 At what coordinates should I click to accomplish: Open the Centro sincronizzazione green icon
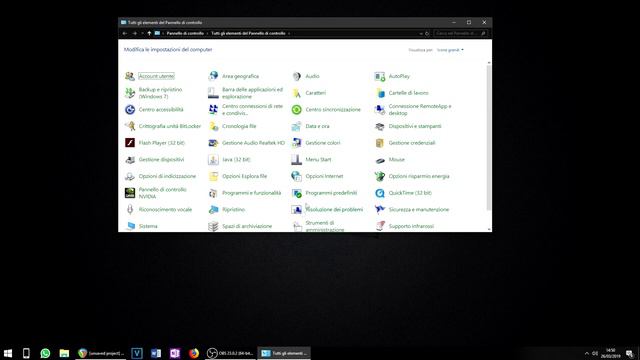tap(297, 109)
